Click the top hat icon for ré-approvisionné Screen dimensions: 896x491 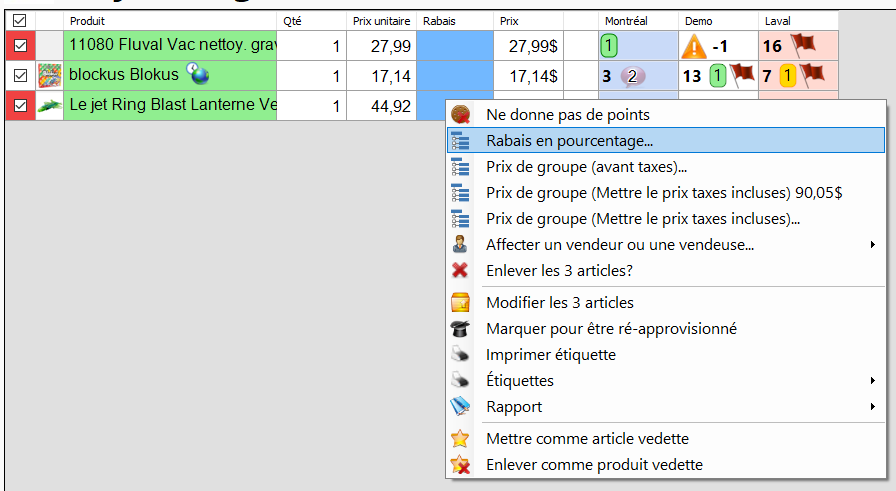pyautogui.click(x=460, y=329)
